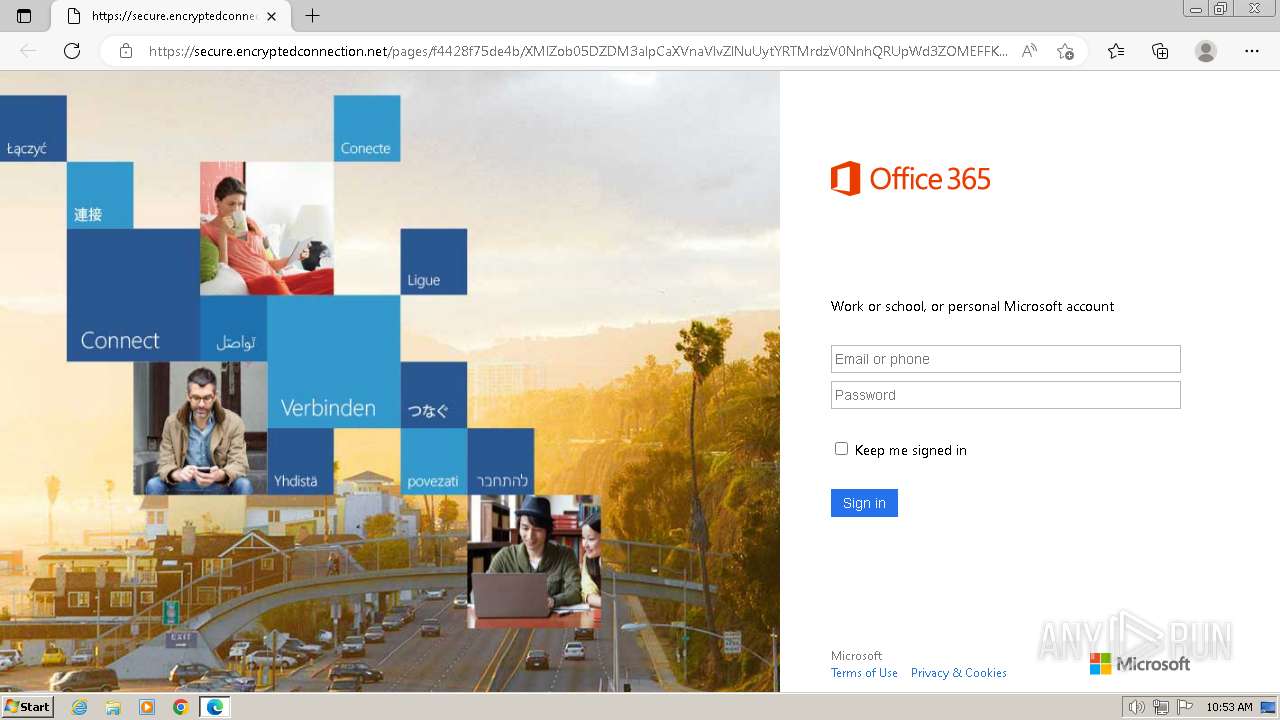The width and height of the screenshot is (1280, 720).
Task: Close the secure.encryptedconnection tab
Action: tap(271, 16)
